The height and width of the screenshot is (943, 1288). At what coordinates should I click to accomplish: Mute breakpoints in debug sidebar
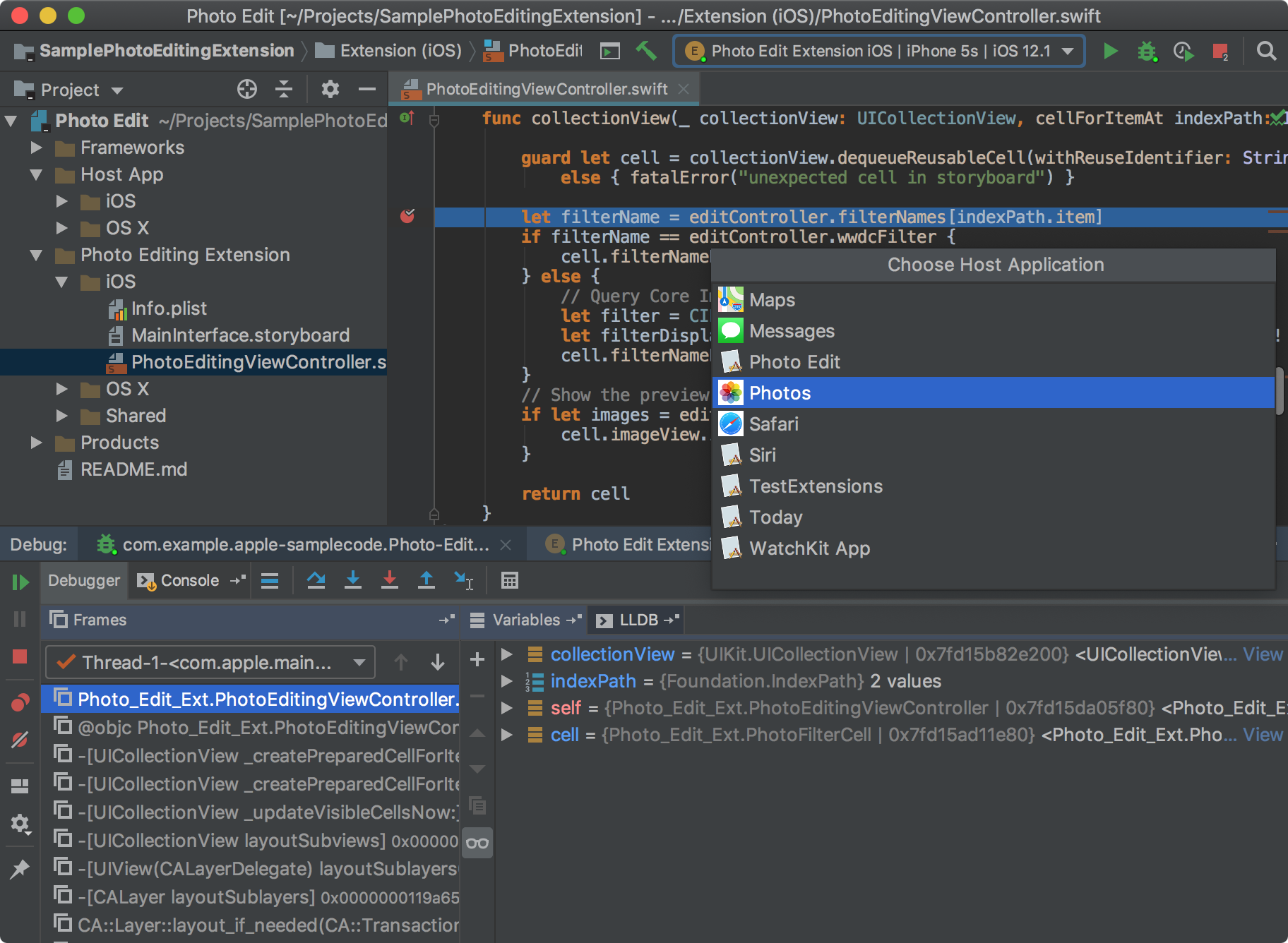coord(20,739)
